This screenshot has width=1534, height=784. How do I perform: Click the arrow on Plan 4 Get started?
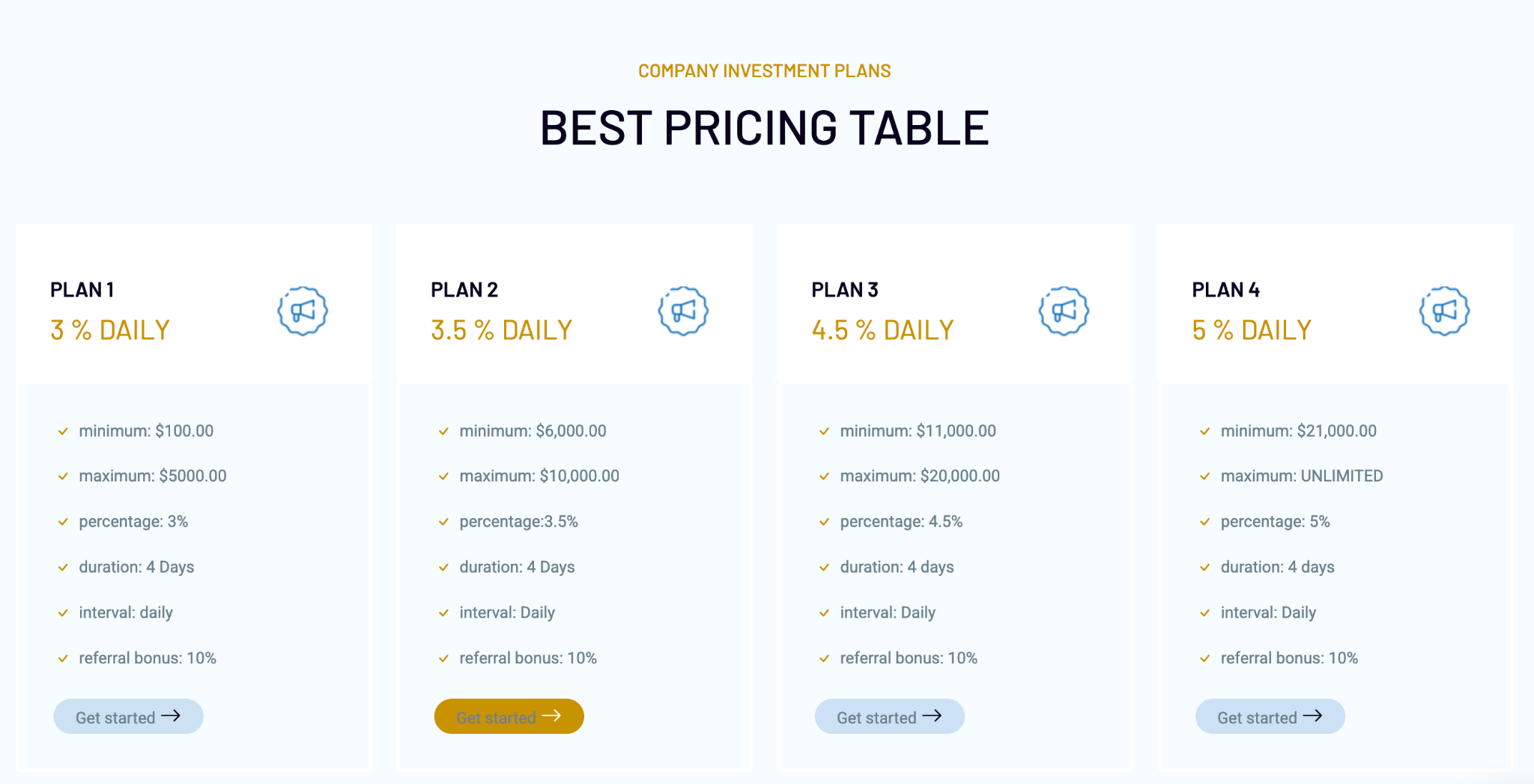point(1312,716)
